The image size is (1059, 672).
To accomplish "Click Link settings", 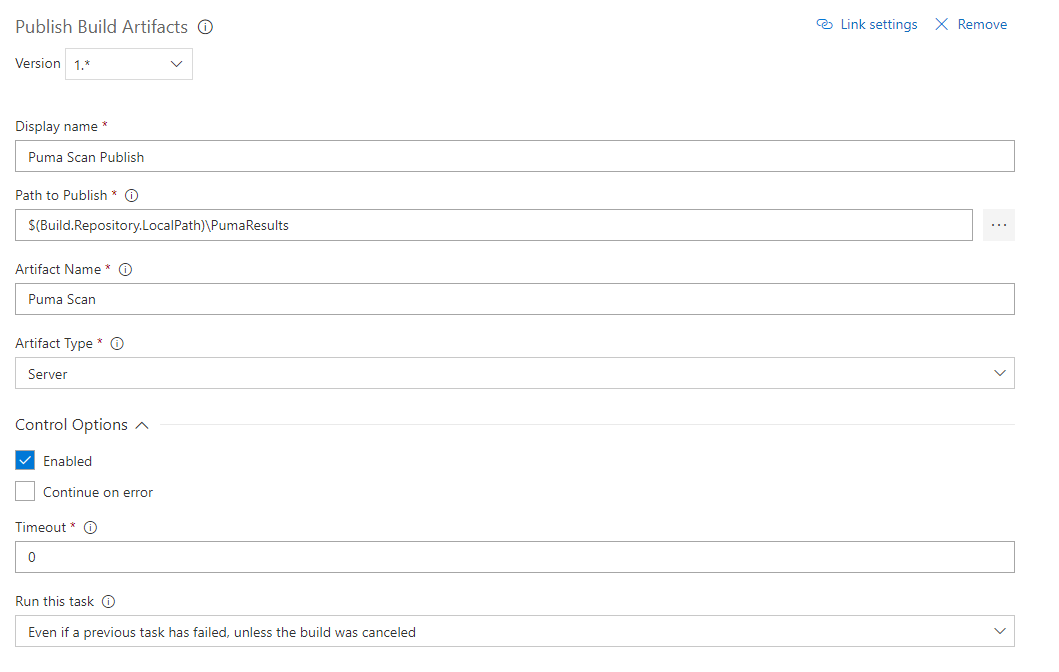I will 875,23.
